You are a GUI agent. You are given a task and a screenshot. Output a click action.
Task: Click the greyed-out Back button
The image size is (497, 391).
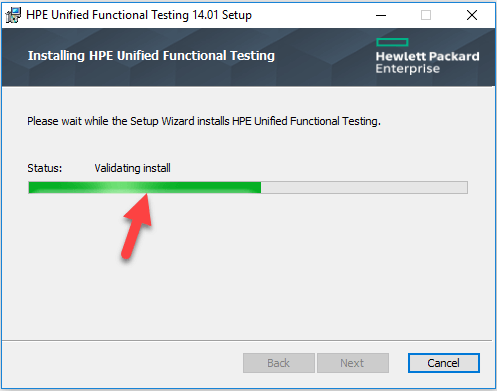(x=279, y=363)
